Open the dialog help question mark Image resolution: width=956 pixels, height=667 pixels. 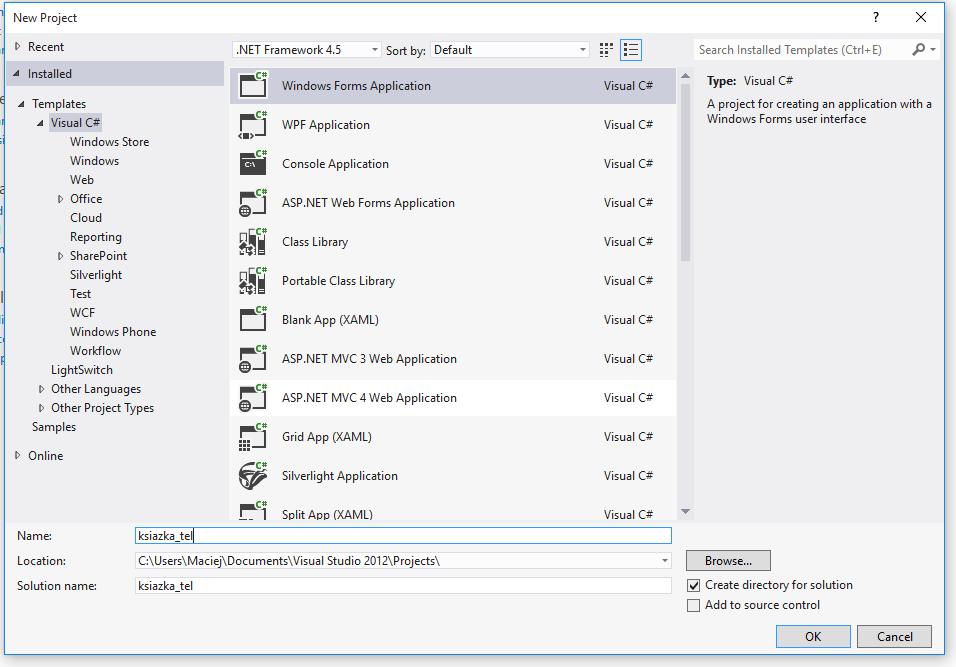[x=876, y=17]
